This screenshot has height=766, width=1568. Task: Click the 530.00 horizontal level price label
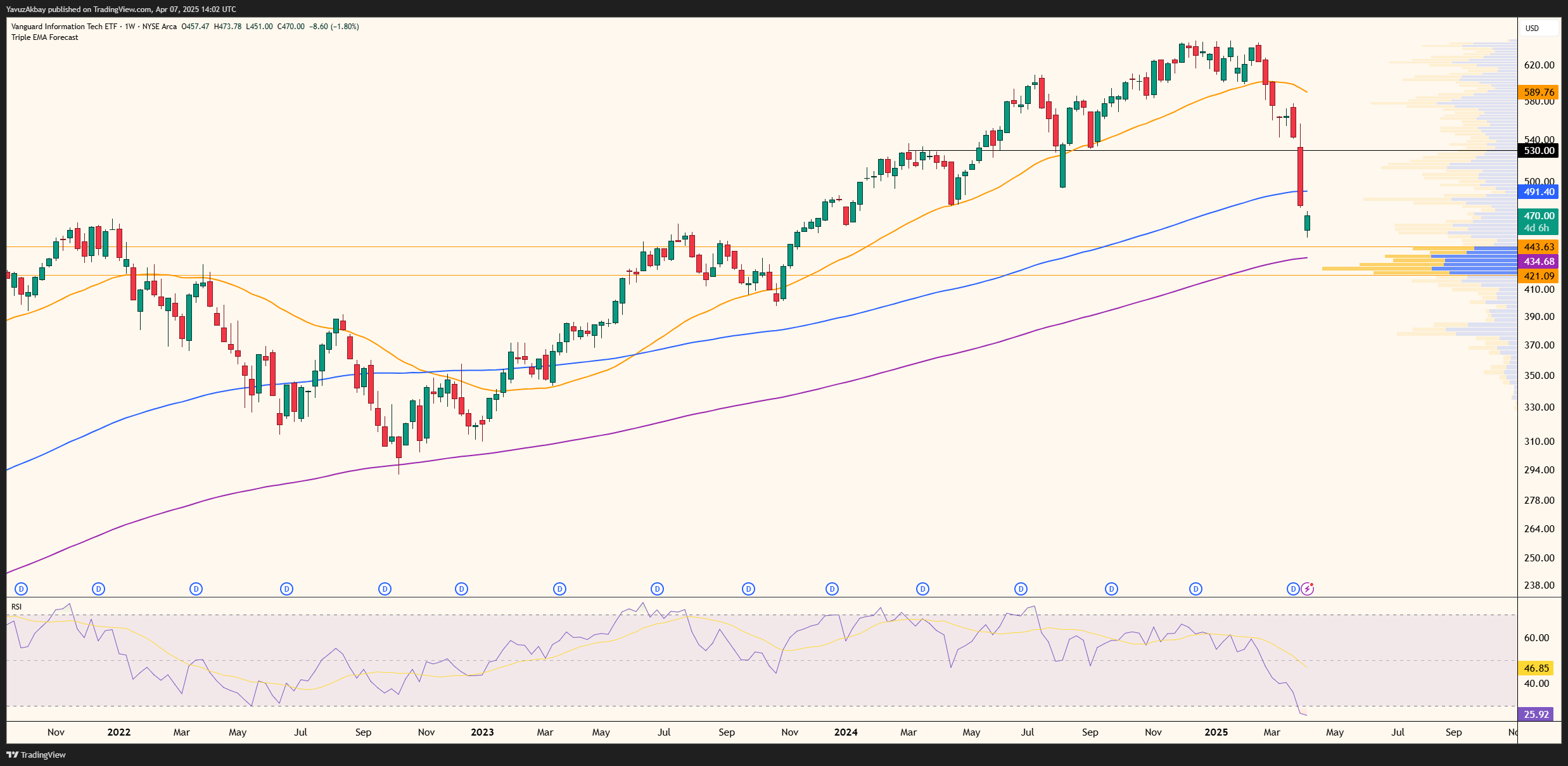tap(1538, 150)
